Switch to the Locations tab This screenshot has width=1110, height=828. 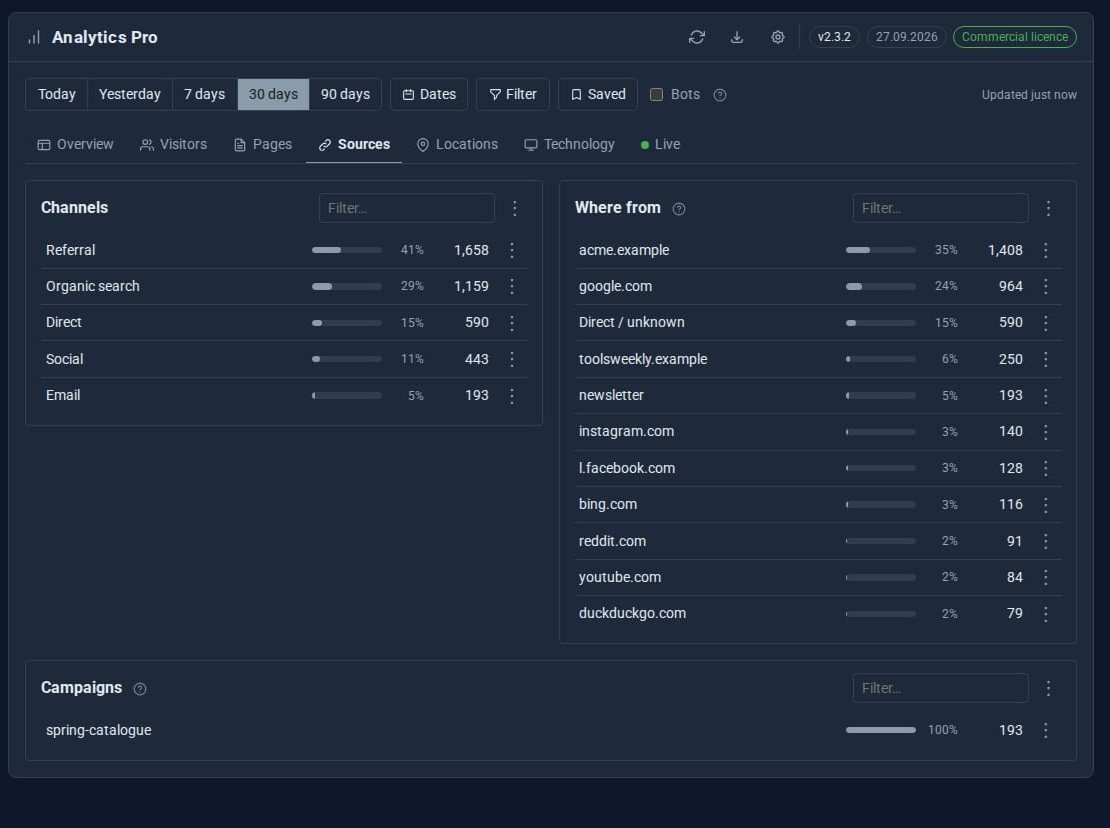tap(457, 144)
